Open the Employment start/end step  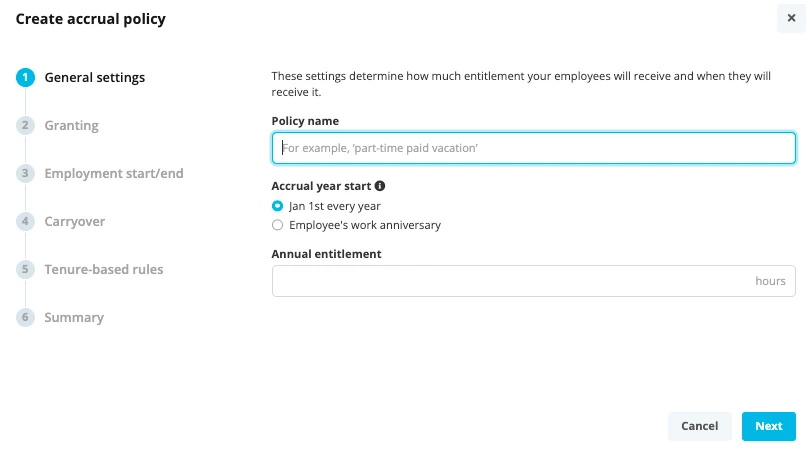tap(114, 174)
